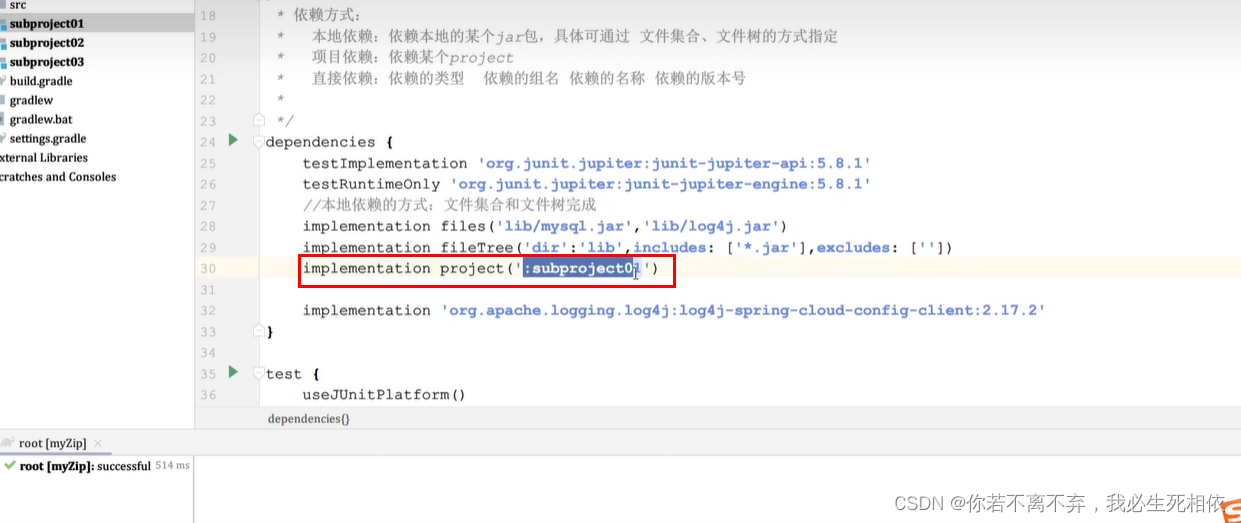Collapse the comment block with line 23's fold marker
The width and height of the screenshot is (1241, 523).
click(x=259, y=120)
